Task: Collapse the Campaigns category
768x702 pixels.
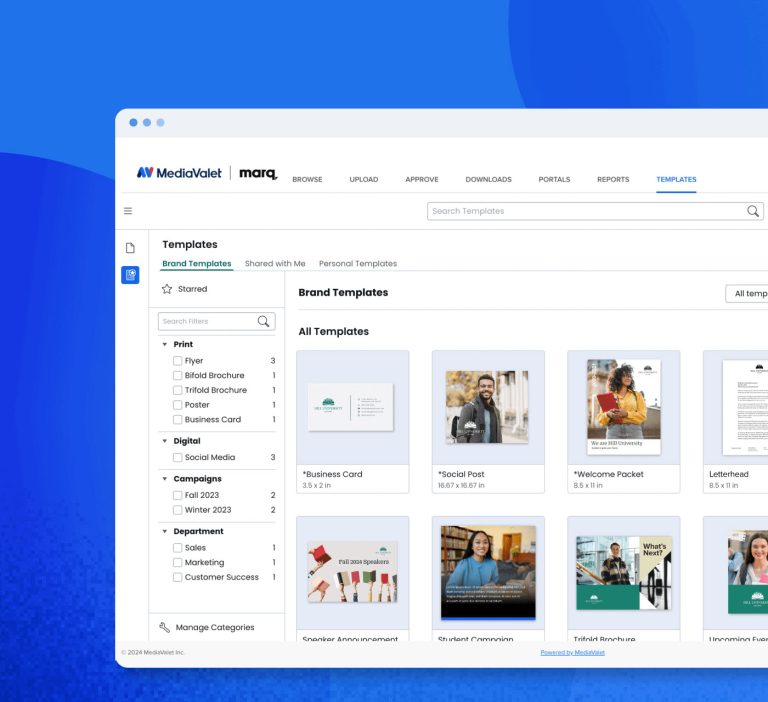Action: point(165,479)
